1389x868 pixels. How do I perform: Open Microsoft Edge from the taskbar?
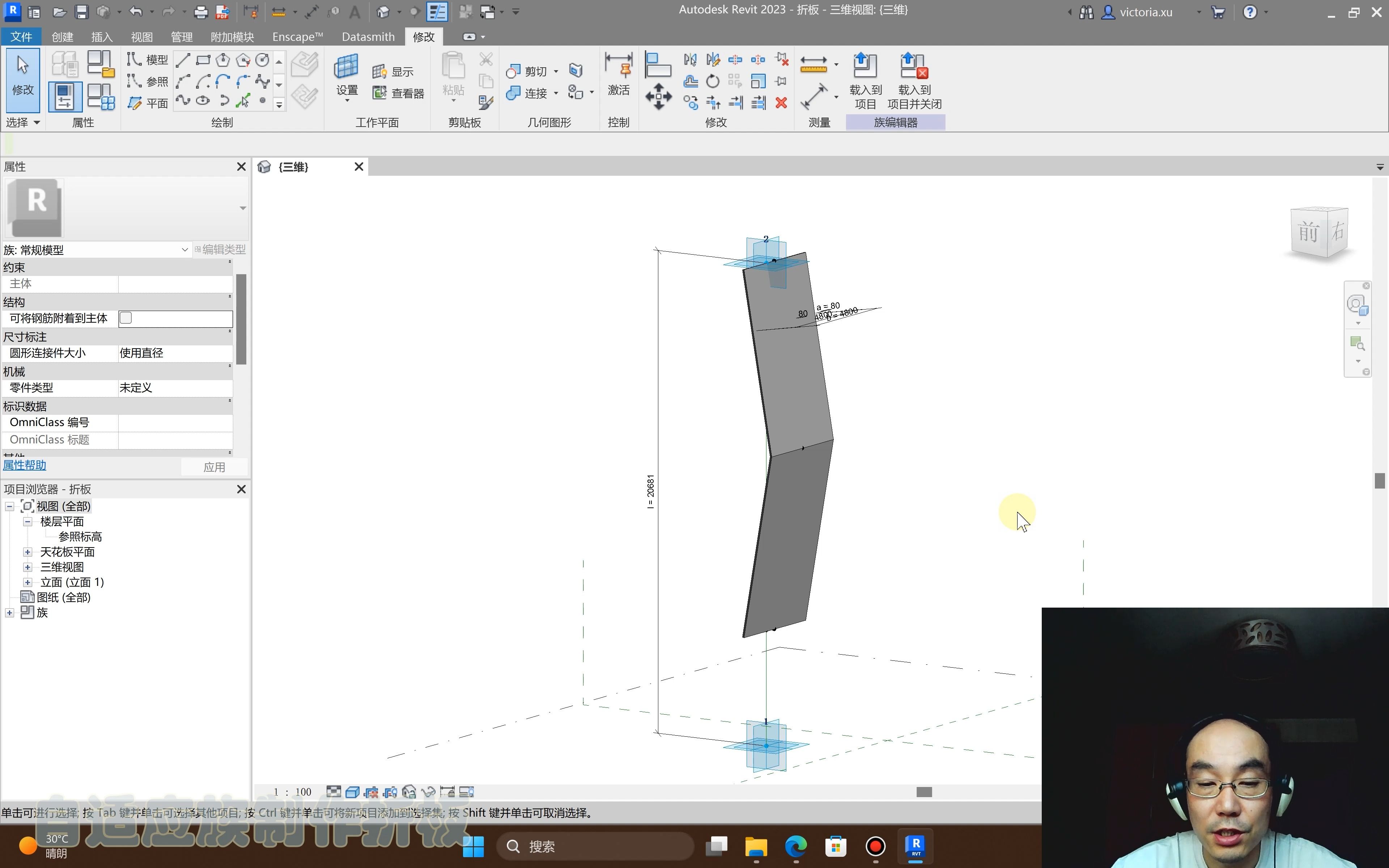[796, 846]
